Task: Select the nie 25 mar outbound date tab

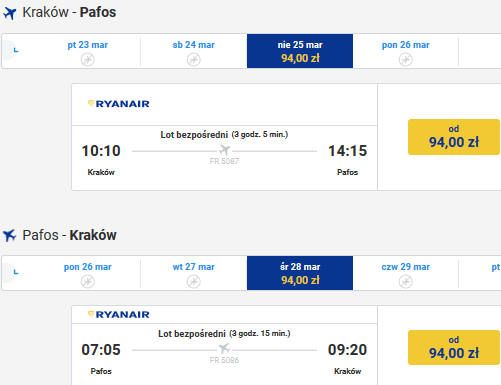Action: pos(300,51)
